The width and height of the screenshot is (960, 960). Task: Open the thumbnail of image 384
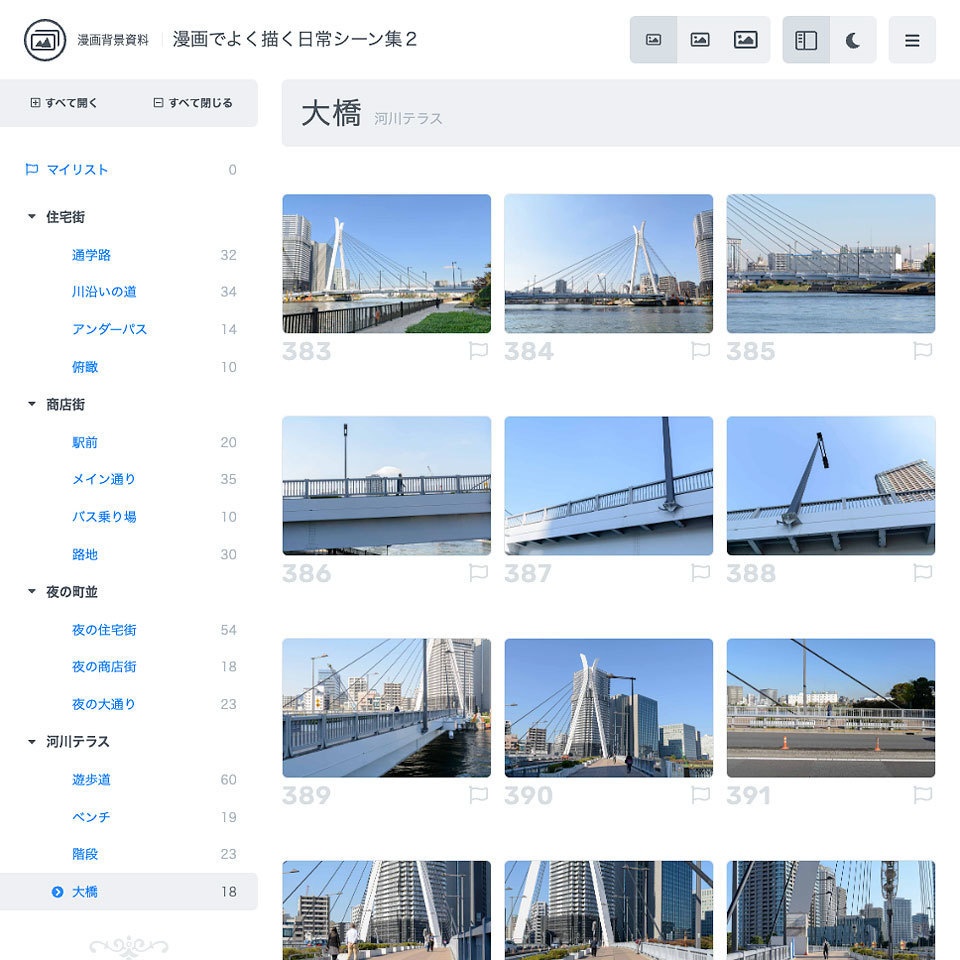(608, 263)
